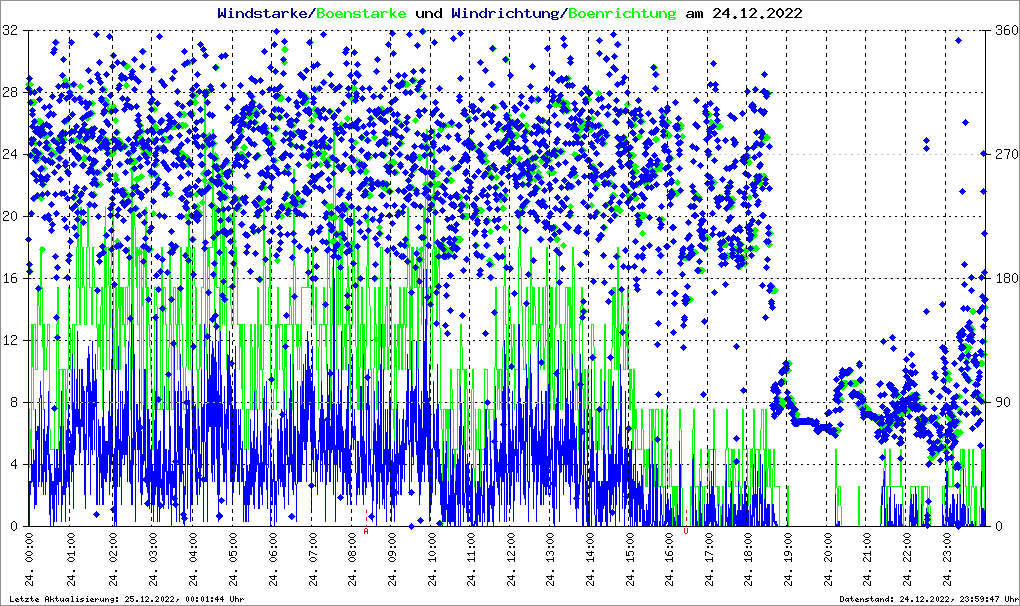The width and height of the screenshot is (1020, 606).
Task: Click the 05:00 time axis label
Action: click(233, 560)
